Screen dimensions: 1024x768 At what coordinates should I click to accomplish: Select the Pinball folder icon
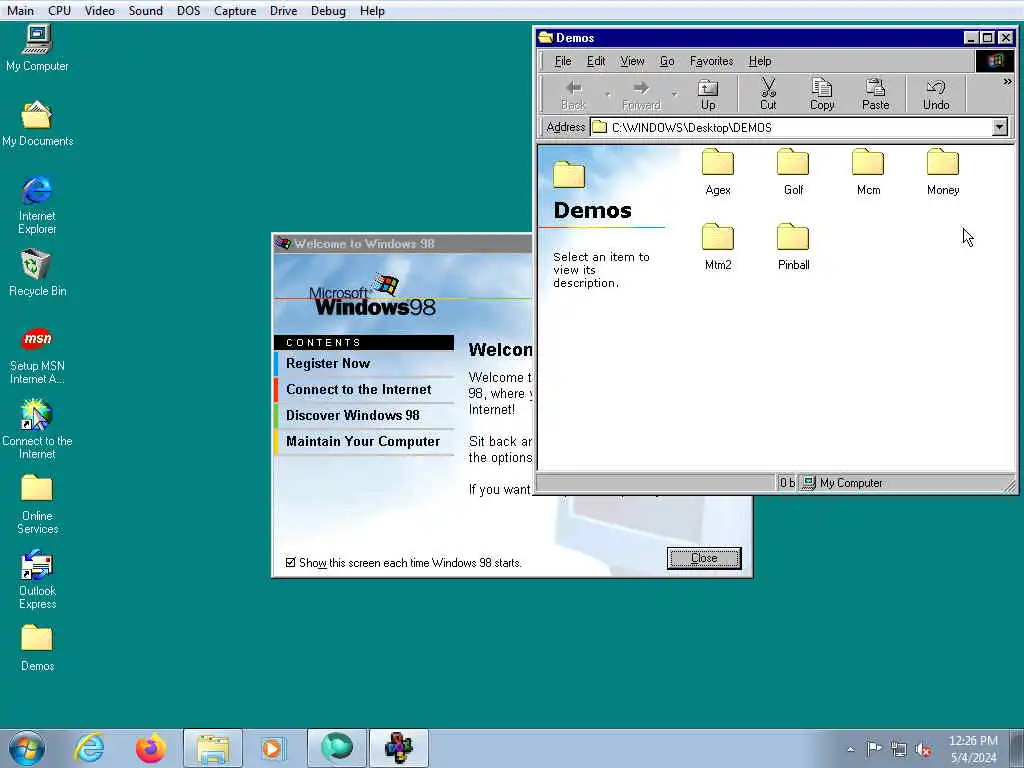793,237
